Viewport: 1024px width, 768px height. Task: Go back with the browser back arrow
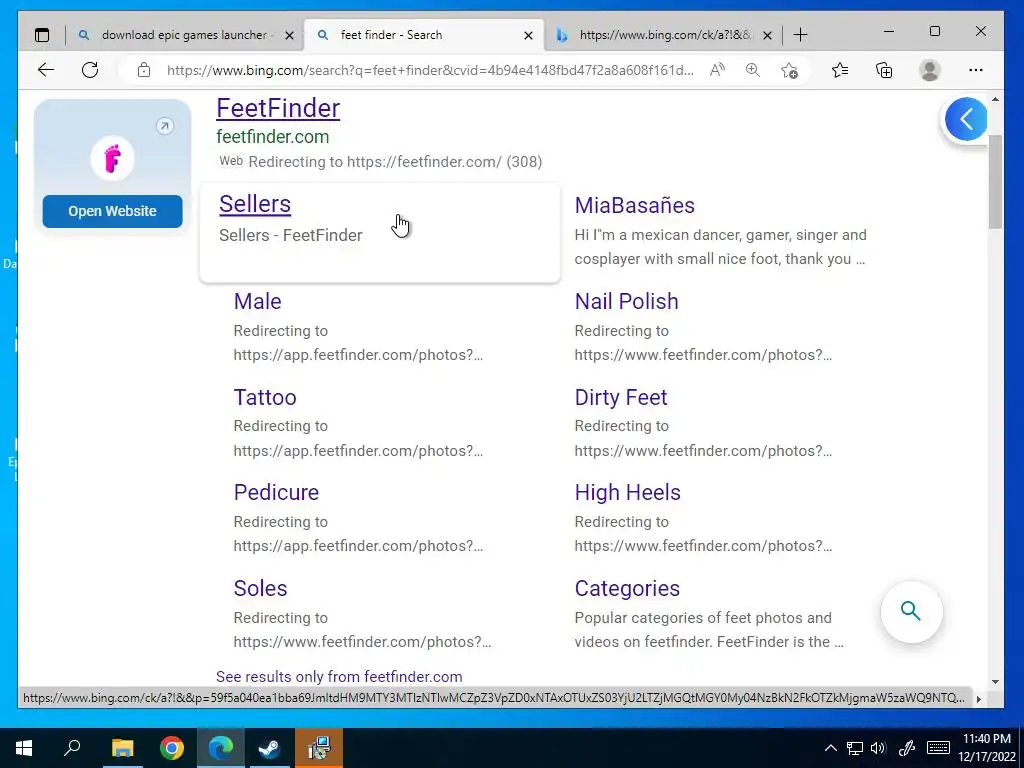pos(46,70)
